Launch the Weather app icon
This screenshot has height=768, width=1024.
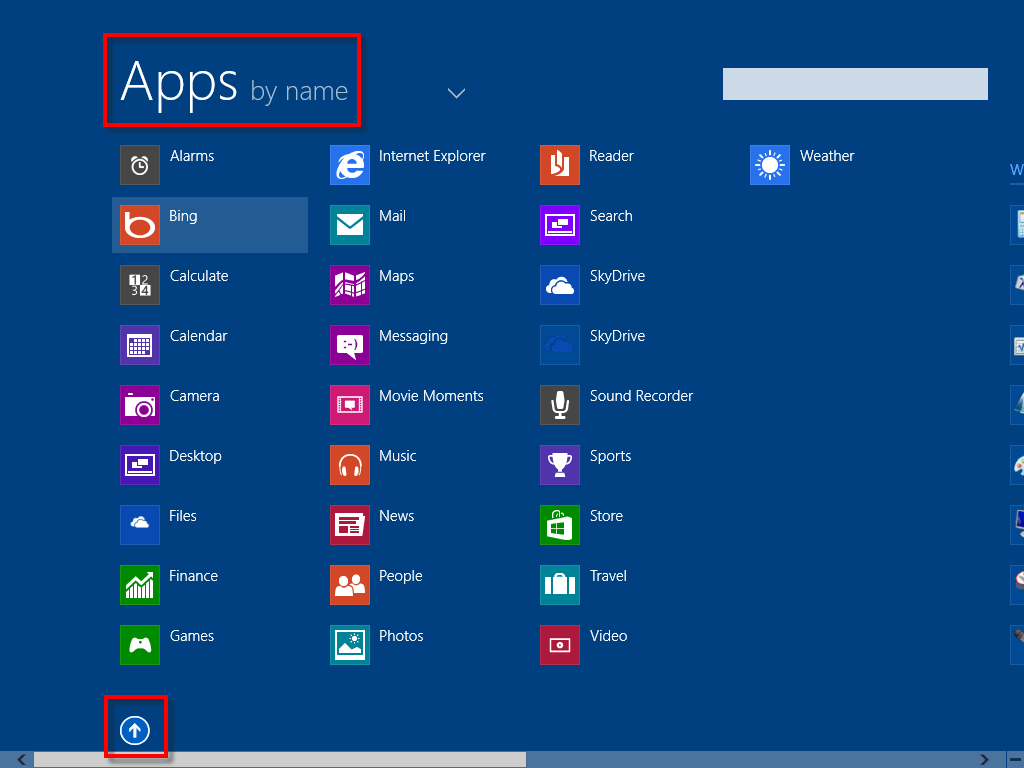pyautogui.click(x=770, y=165)
